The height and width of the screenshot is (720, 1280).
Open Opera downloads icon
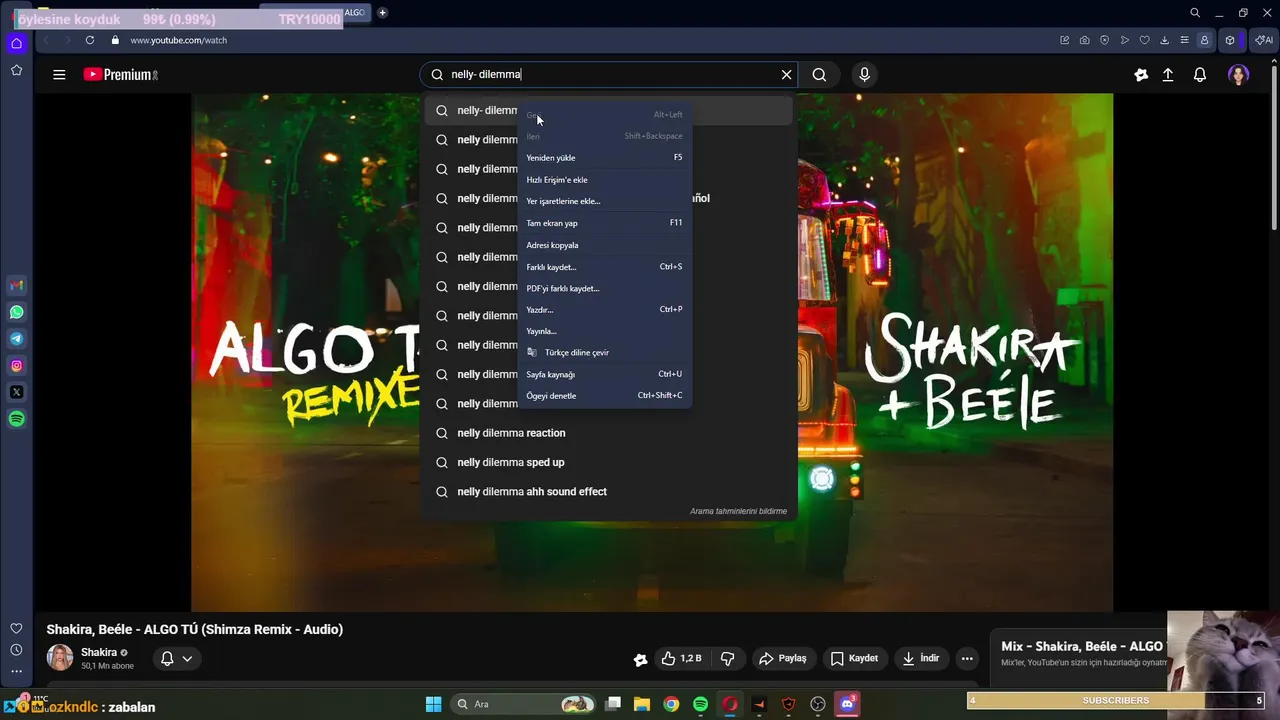(1165, 40)
